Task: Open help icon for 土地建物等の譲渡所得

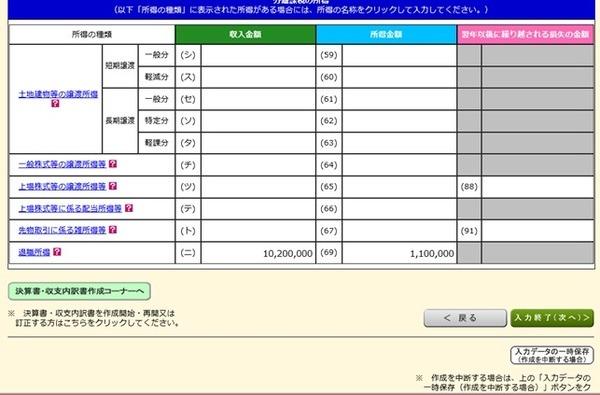Action: coord(55,103)
